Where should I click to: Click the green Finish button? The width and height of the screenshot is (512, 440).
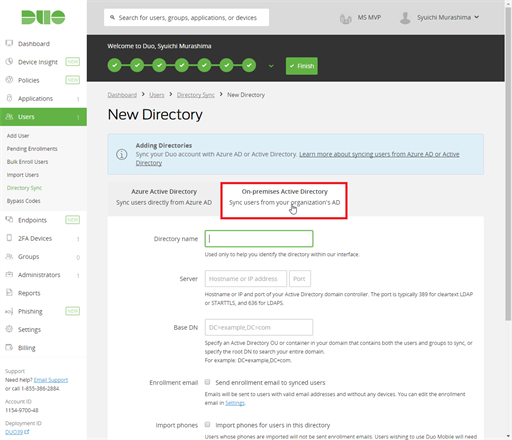(302, 66)
